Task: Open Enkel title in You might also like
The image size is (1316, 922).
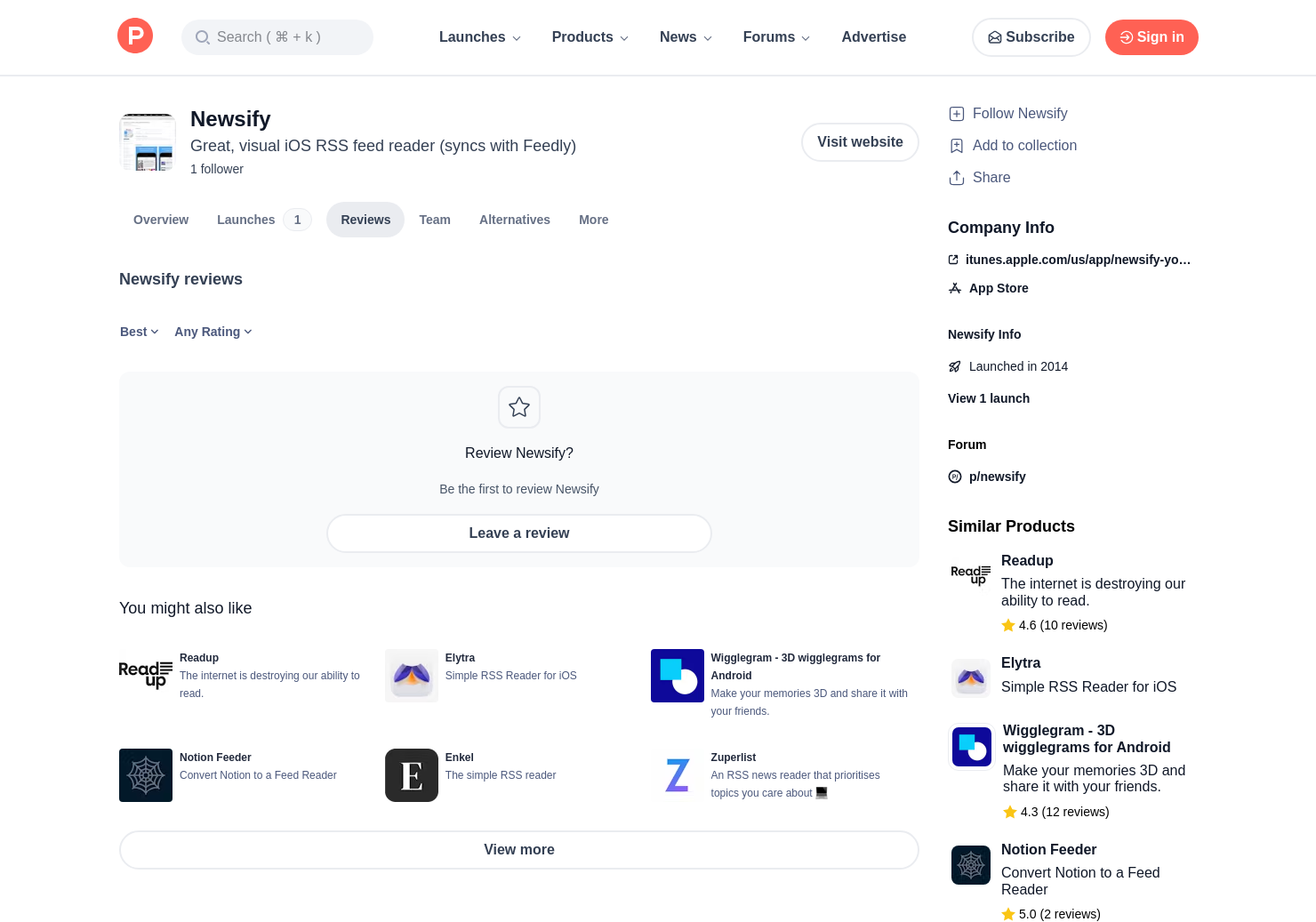Action: click(x=460, y=758)
